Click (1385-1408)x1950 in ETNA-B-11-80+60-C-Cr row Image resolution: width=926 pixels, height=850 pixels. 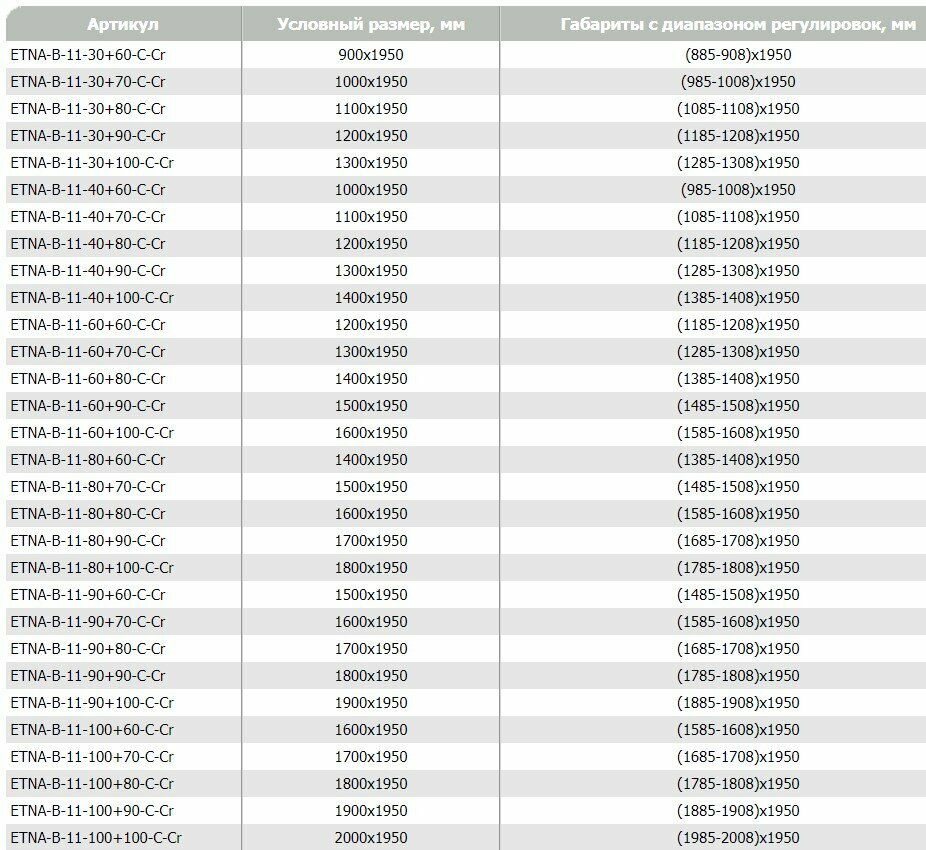[x=738, y=460]
